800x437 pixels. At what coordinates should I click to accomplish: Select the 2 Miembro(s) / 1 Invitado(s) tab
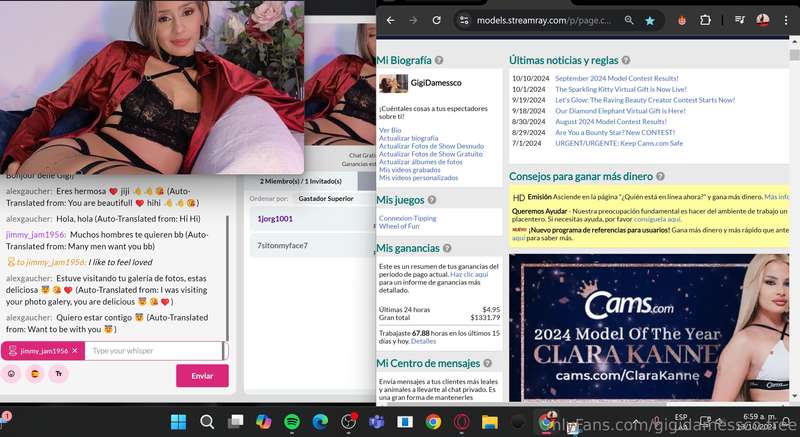click(301, 181)
